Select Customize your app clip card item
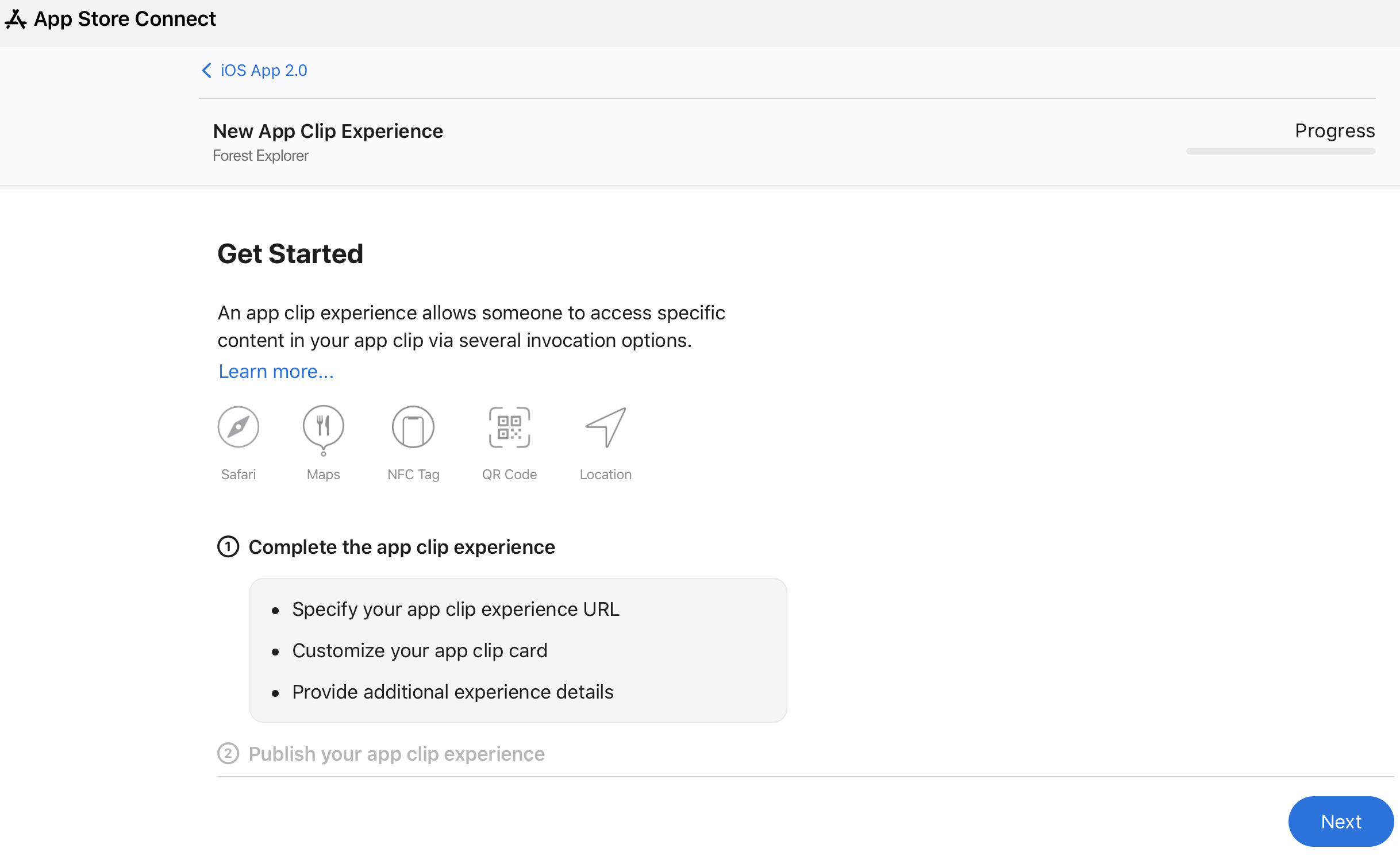Viewport: 1400px width, 856px height. click(x=420, y=650)
